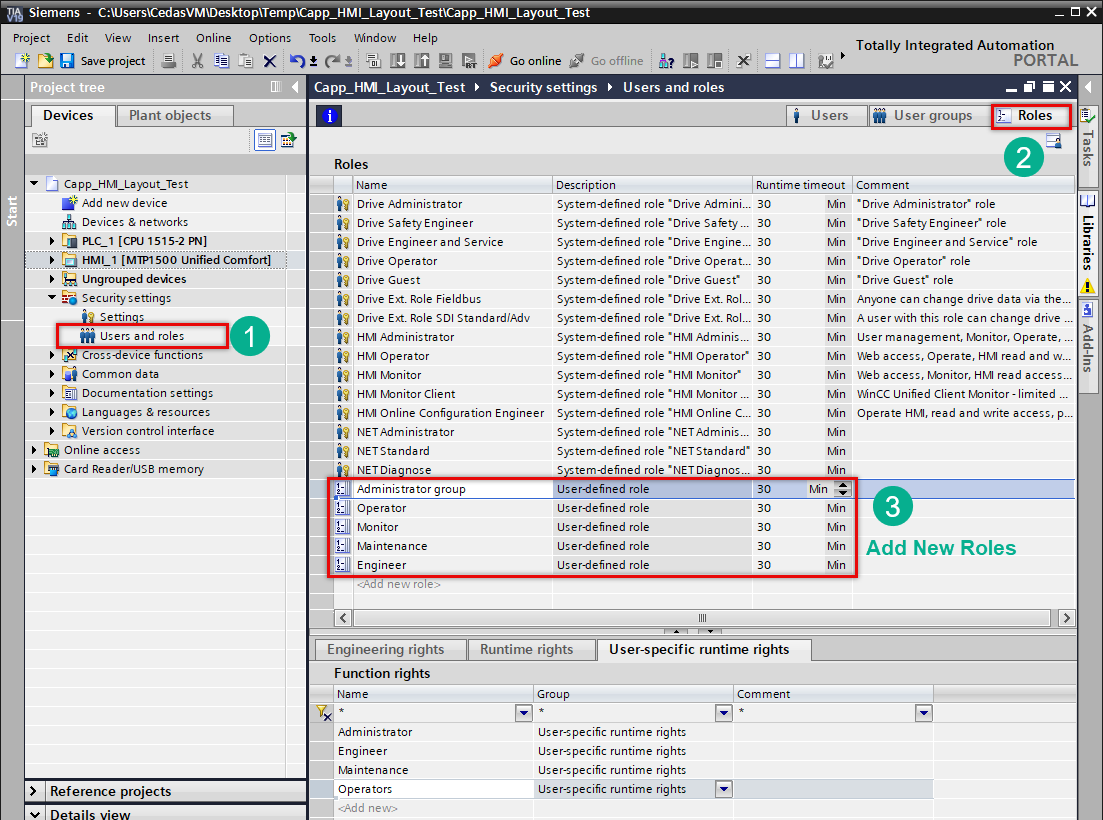
Task: Expand the PLC_1 tree node
Action: (53, 241)
